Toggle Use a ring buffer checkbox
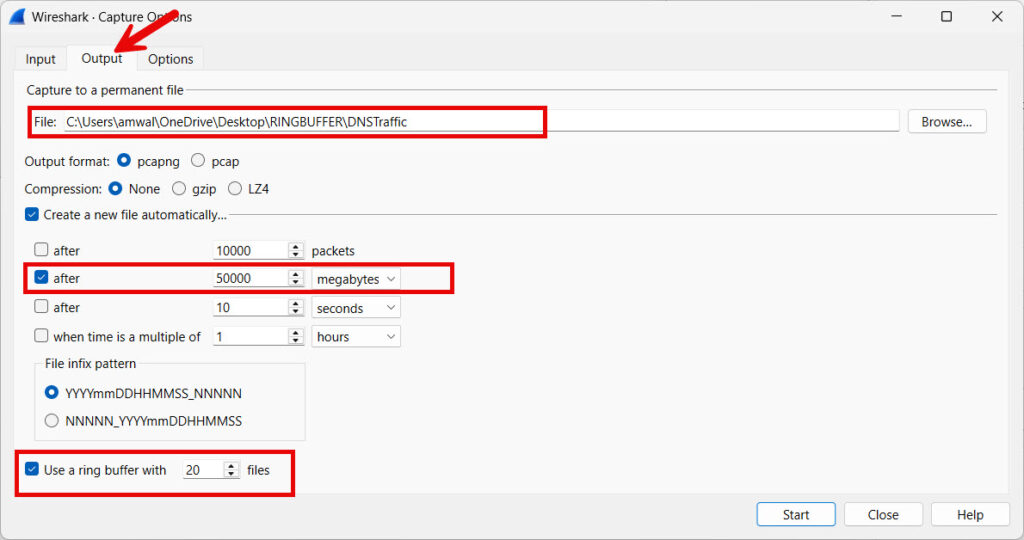Image resolution: width=1024 pixels, height=540 pixels. coord(32,470)
